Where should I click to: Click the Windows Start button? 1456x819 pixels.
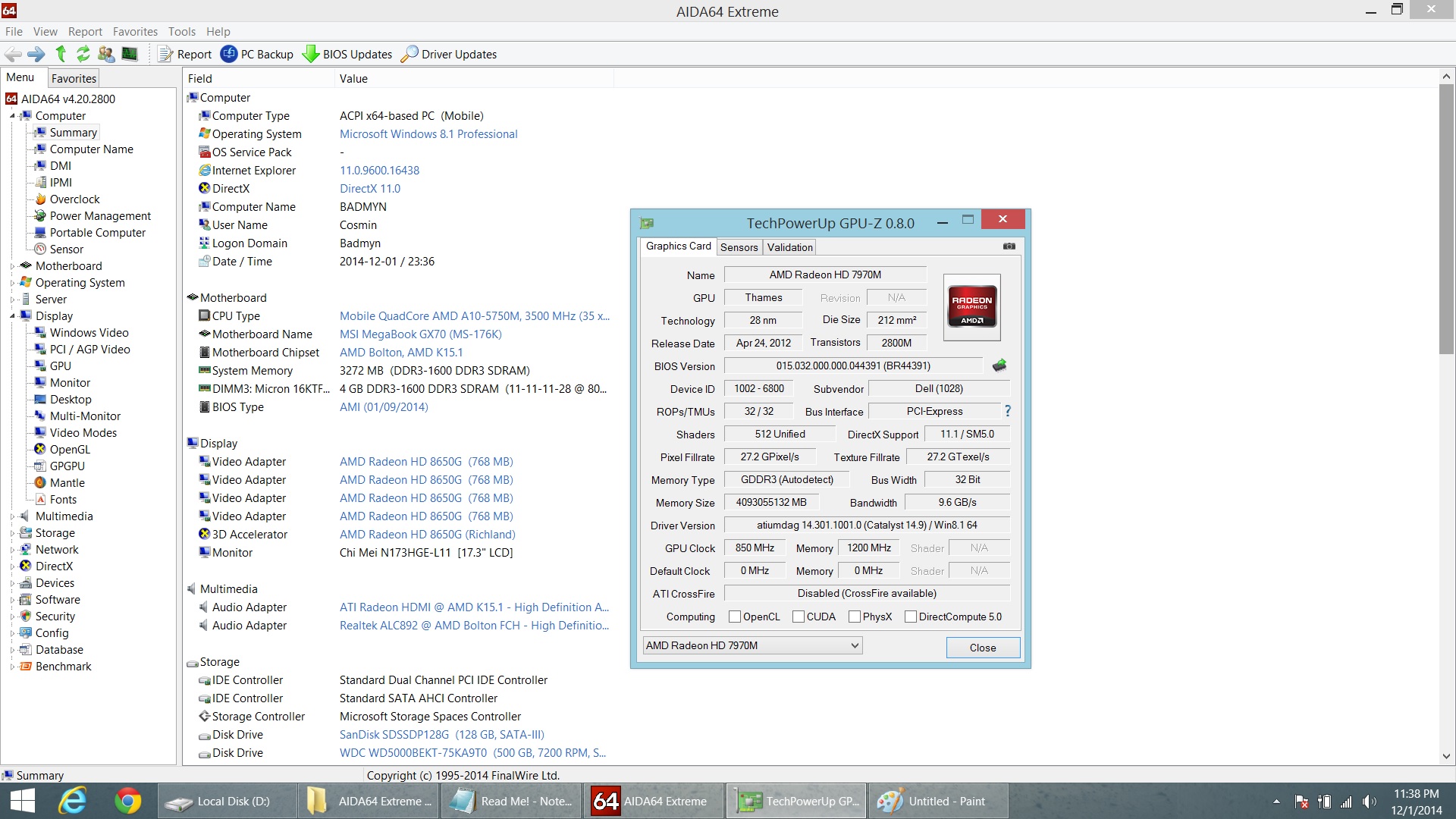(23, 801)
